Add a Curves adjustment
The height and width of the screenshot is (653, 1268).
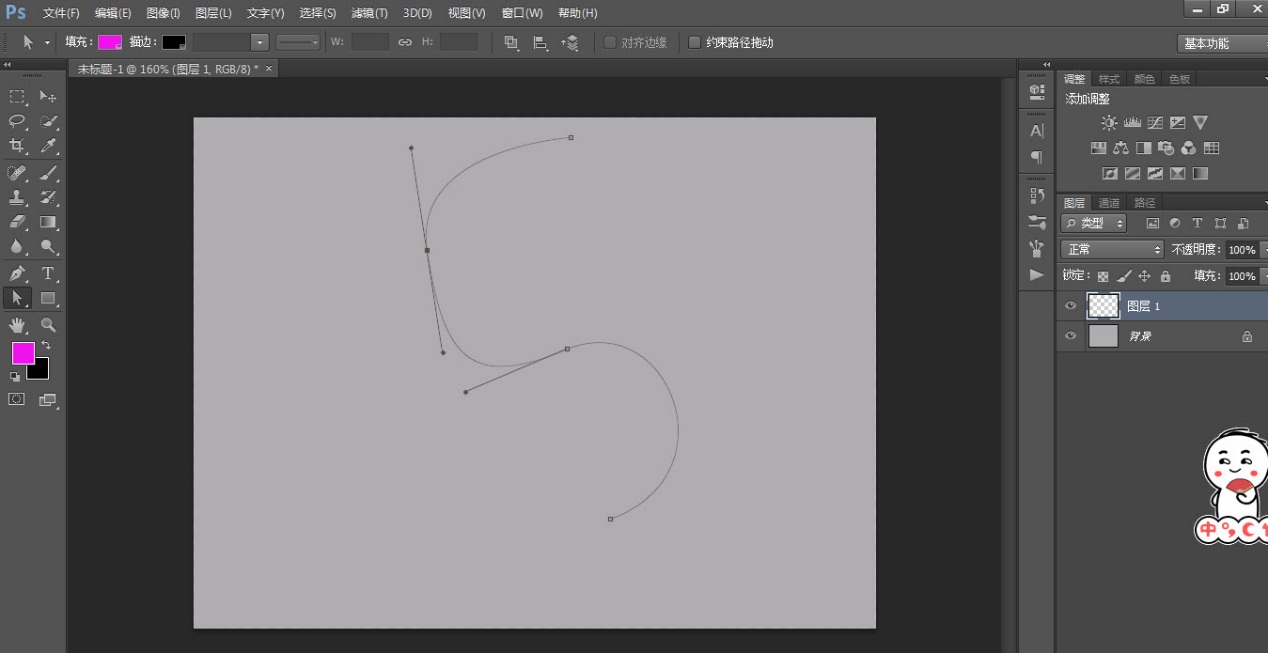1155,123
